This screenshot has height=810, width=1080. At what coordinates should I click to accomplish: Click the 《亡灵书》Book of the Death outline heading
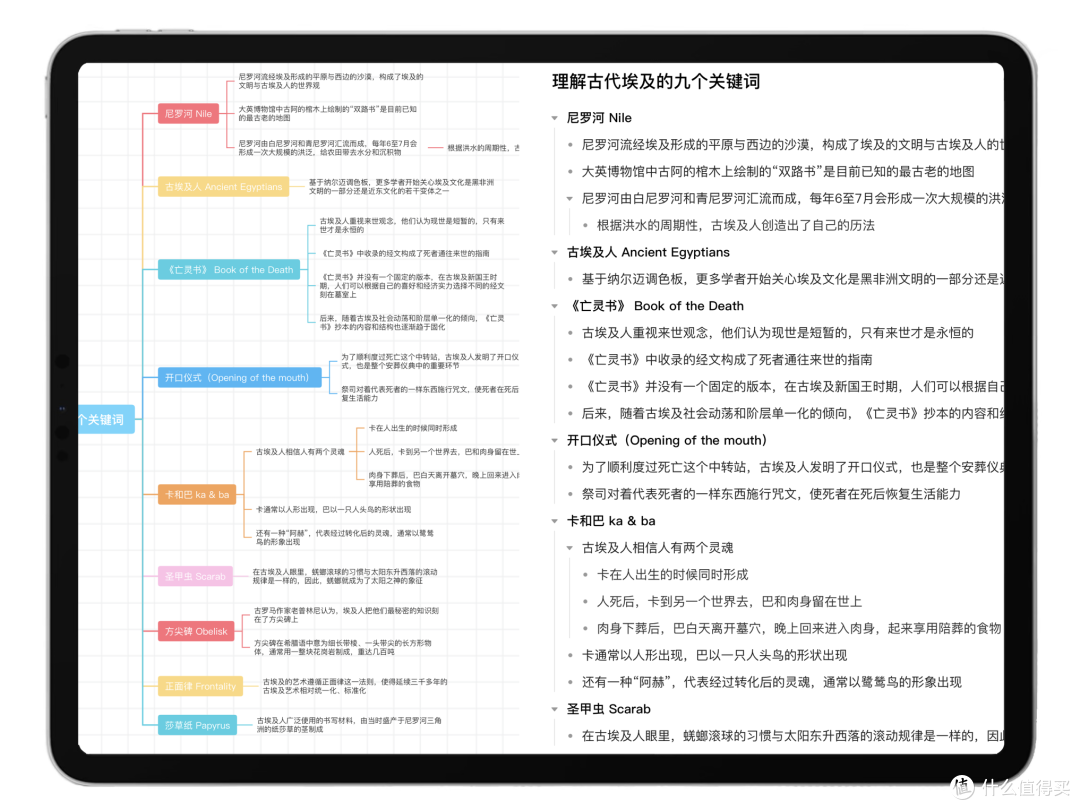tap(655, 307)
